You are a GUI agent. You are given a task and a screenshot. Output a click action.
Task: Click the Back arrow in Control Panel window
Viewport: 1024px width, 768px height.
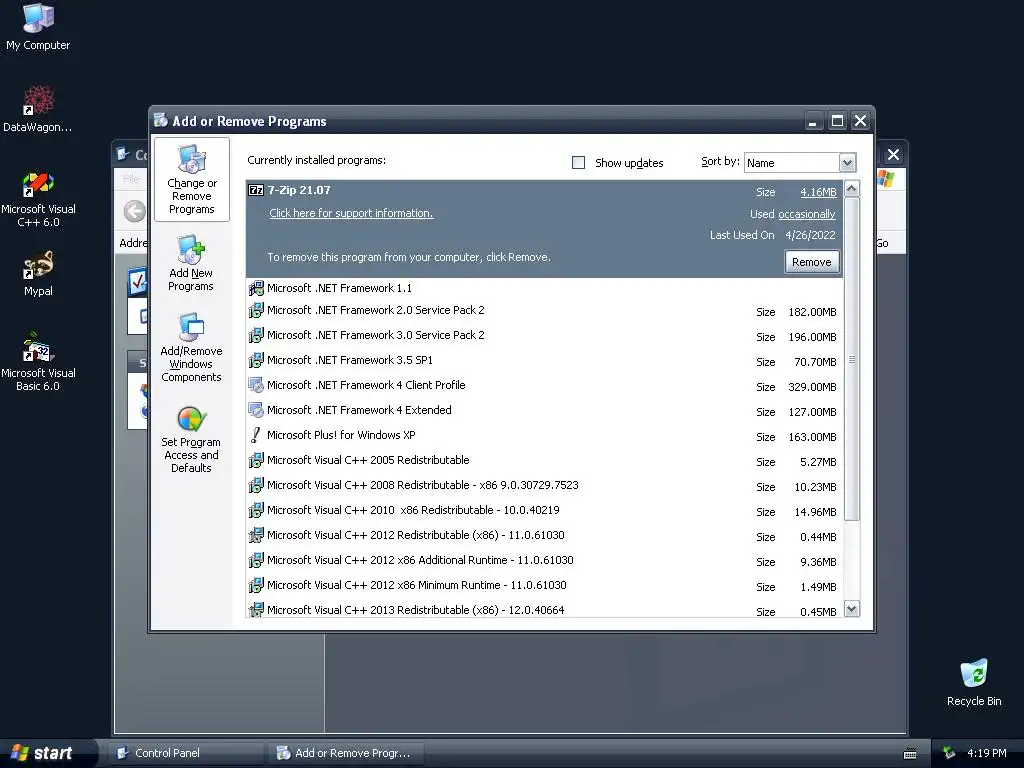click(x=135, y=211)
